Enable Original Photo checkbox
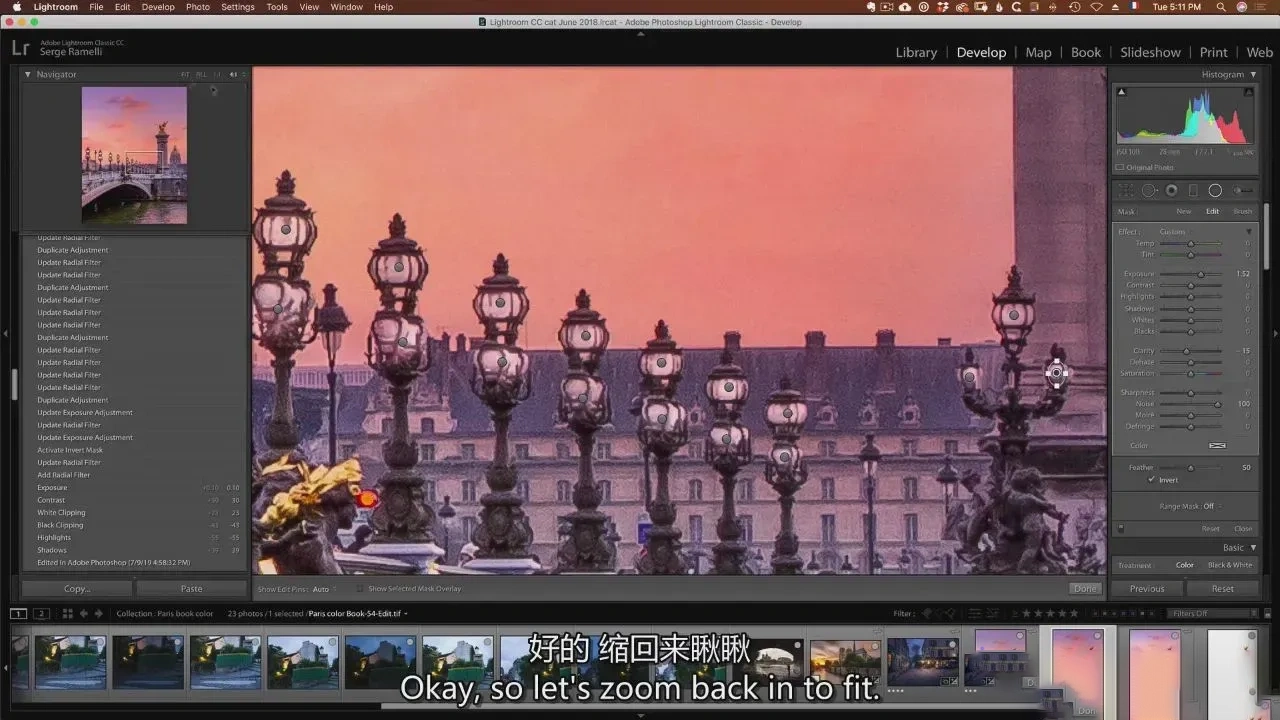This screenshot has width=1280, height=720. point(1119,167)
